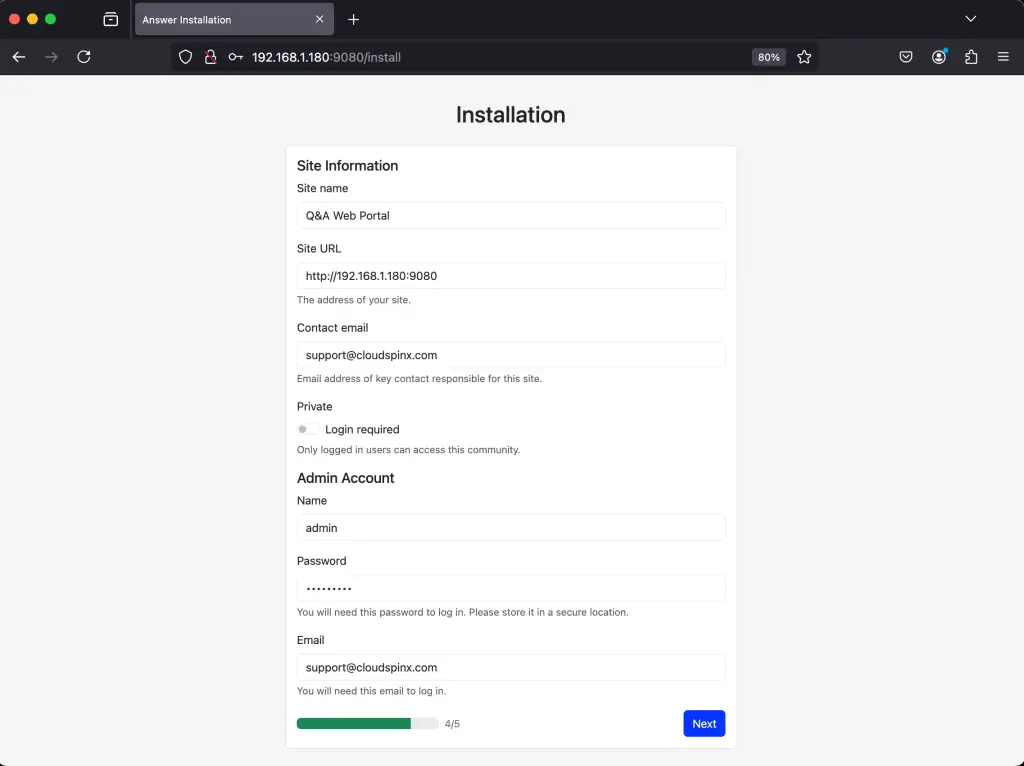
Task: Open the hamburger application menu
Action: (x=1002, y=57)
